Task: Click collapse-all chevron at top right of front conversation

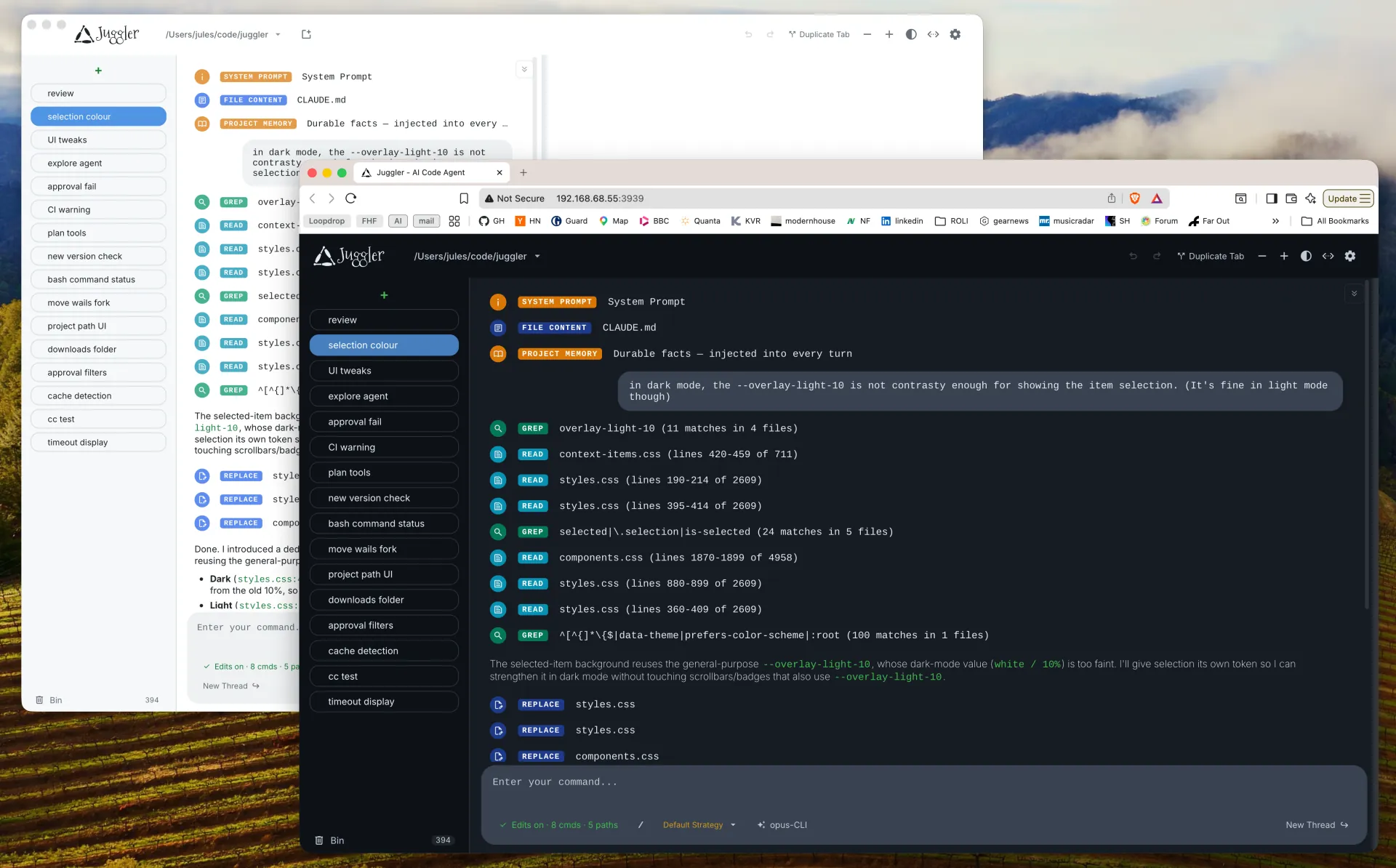Action: (x=1354, y=294)
